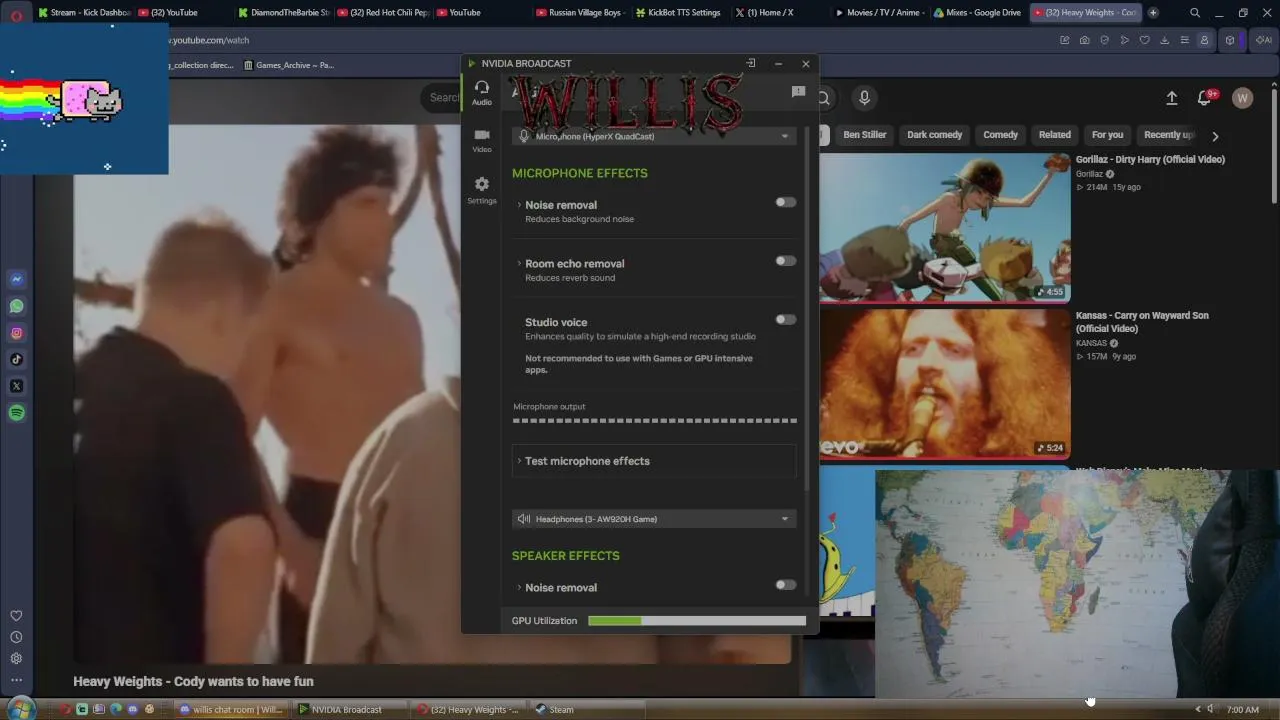Select the For you filter chip

click(1107, 135)
